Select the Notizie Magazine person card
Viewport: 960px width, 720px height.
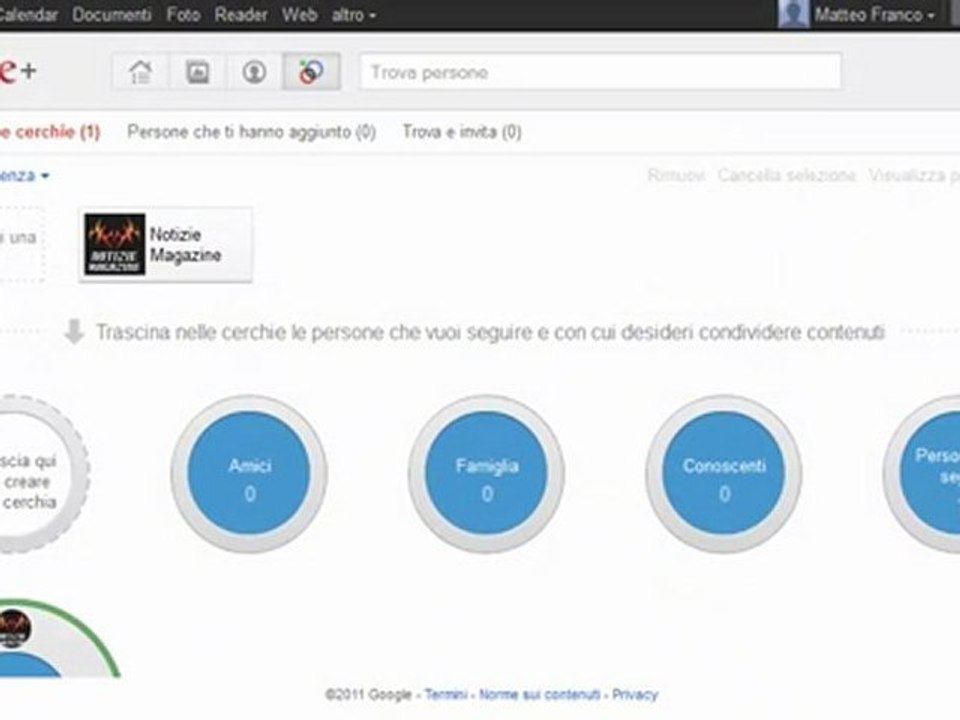click(x=165, y=244)
